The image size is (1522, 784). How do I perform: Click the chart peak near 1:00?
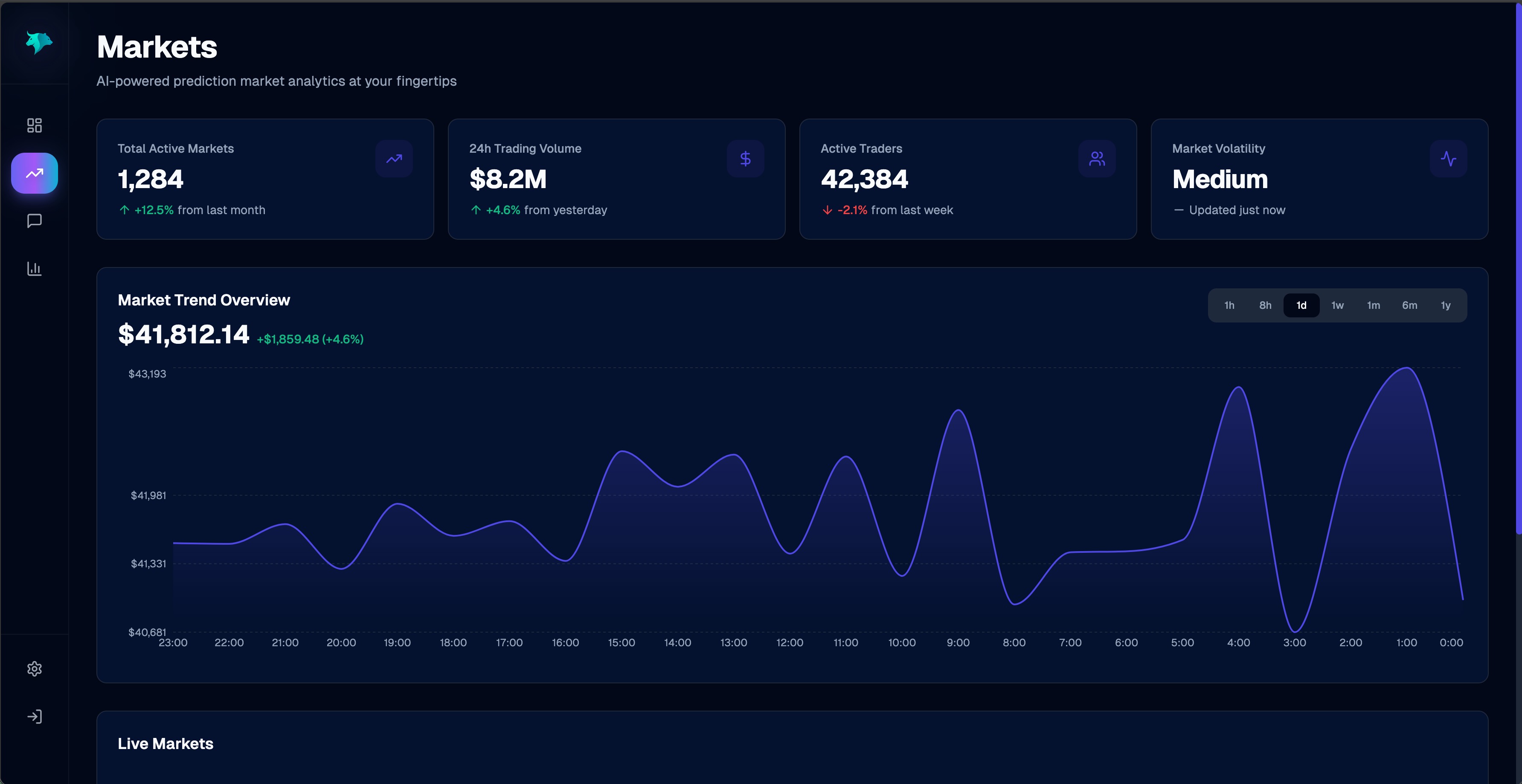(x=1407, y=369)
